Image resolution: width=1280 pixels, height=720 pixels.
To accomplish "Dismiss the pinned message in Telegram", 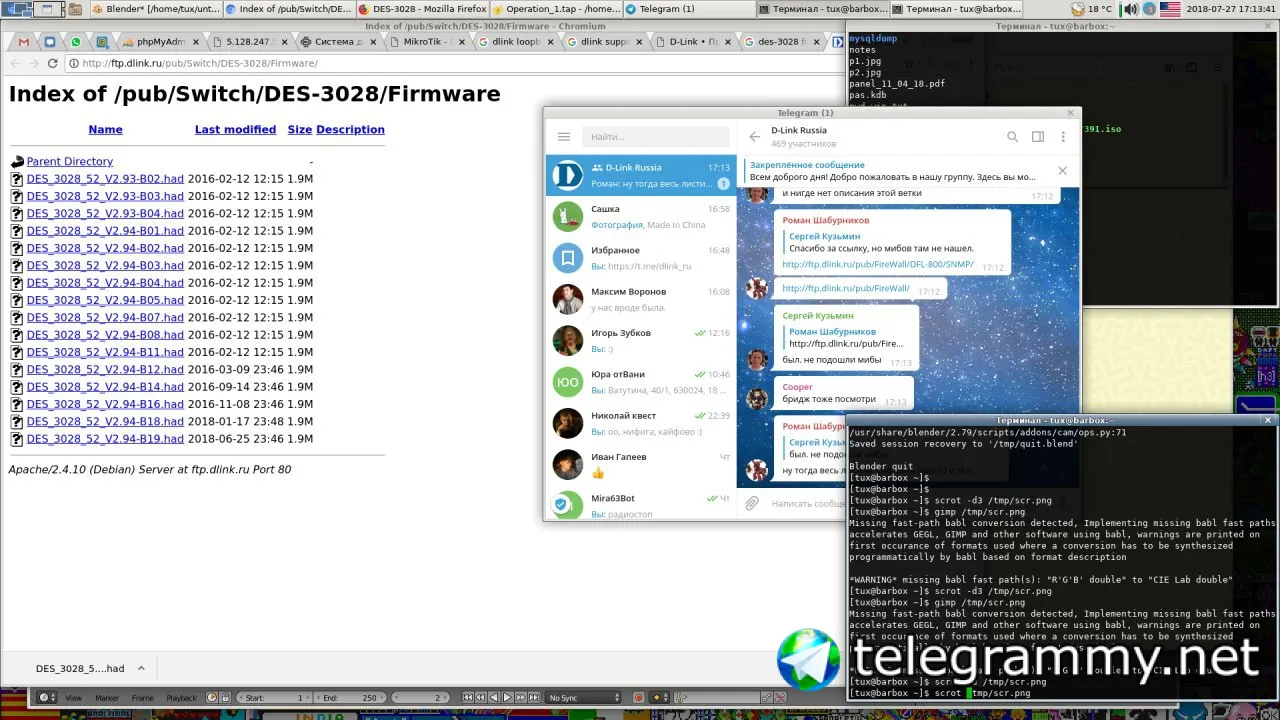I will click(1062, 171).
